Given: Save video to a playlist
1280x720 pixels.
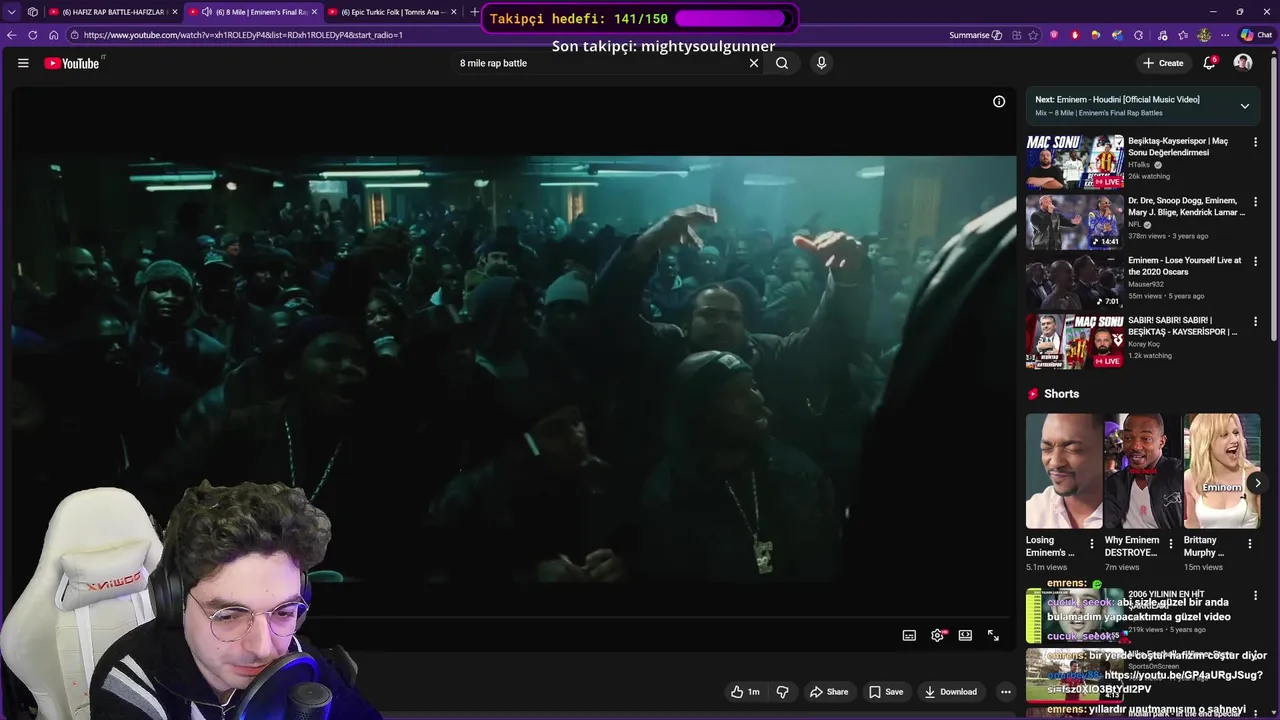Looking at the screenshot, I should coord(886,692).
